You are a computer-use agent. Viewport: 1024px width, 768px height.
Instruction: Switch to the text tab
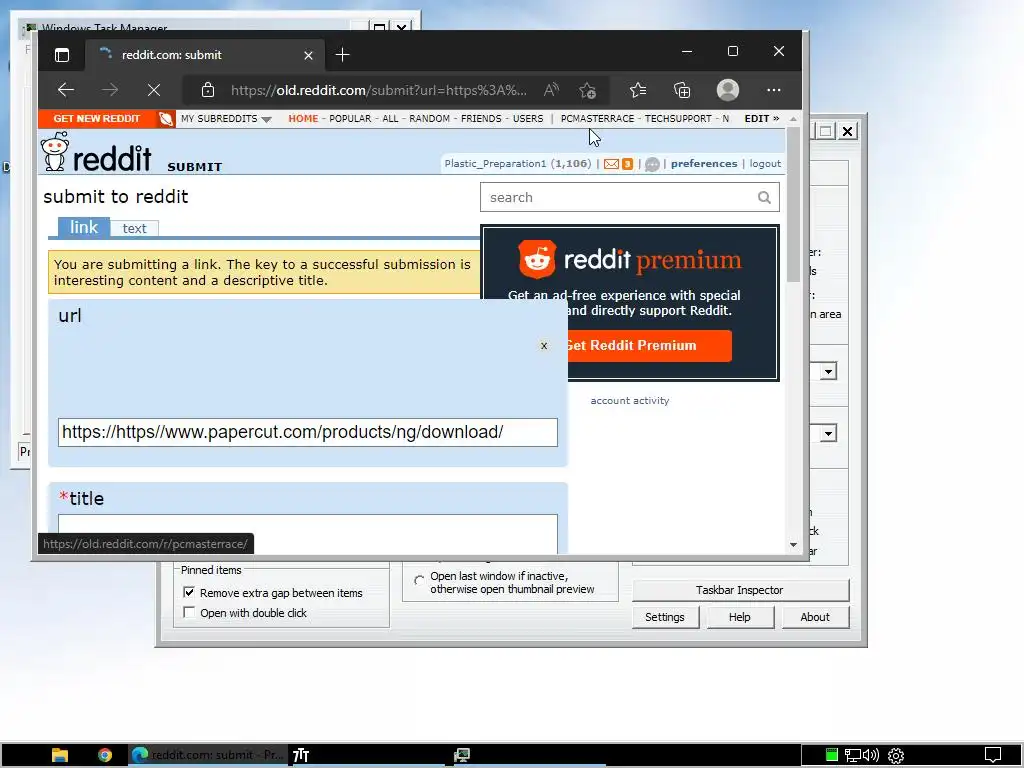click(135, 229)
